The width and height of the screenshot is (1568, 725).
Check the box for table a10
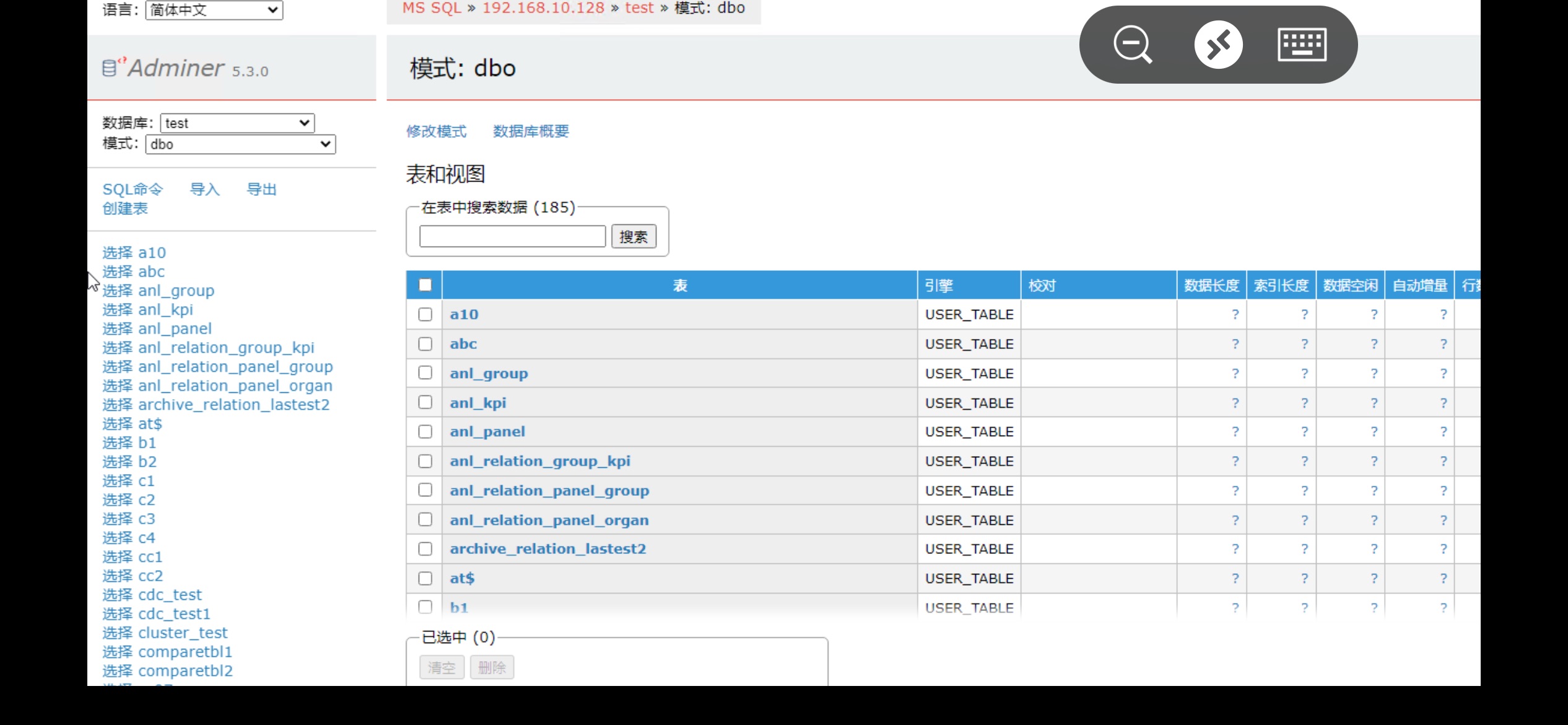coord(425,314)
